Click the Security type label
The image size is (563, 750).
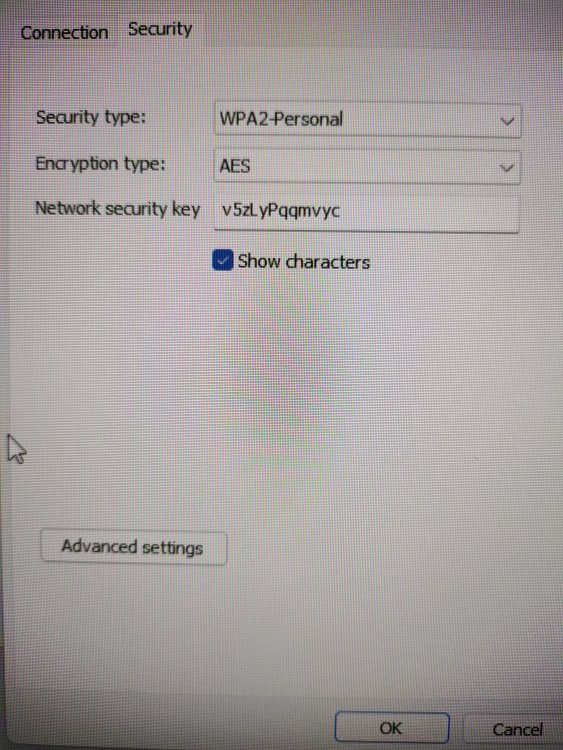90,117
